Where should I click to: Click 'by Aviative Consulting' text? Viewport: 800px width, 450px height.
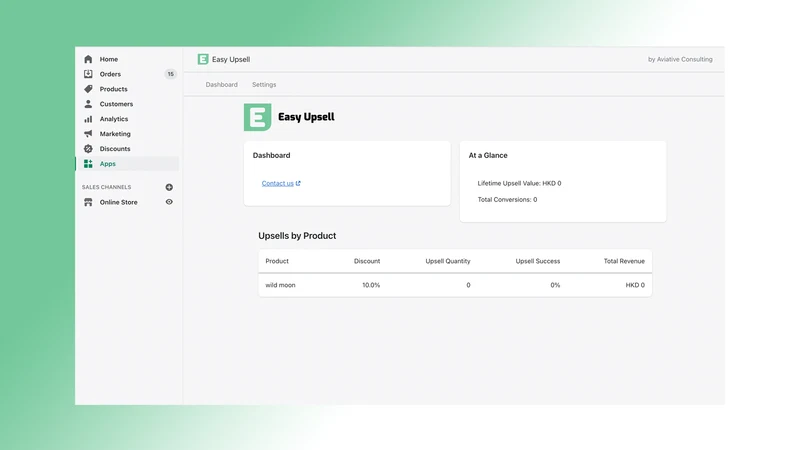coord(680,59)
